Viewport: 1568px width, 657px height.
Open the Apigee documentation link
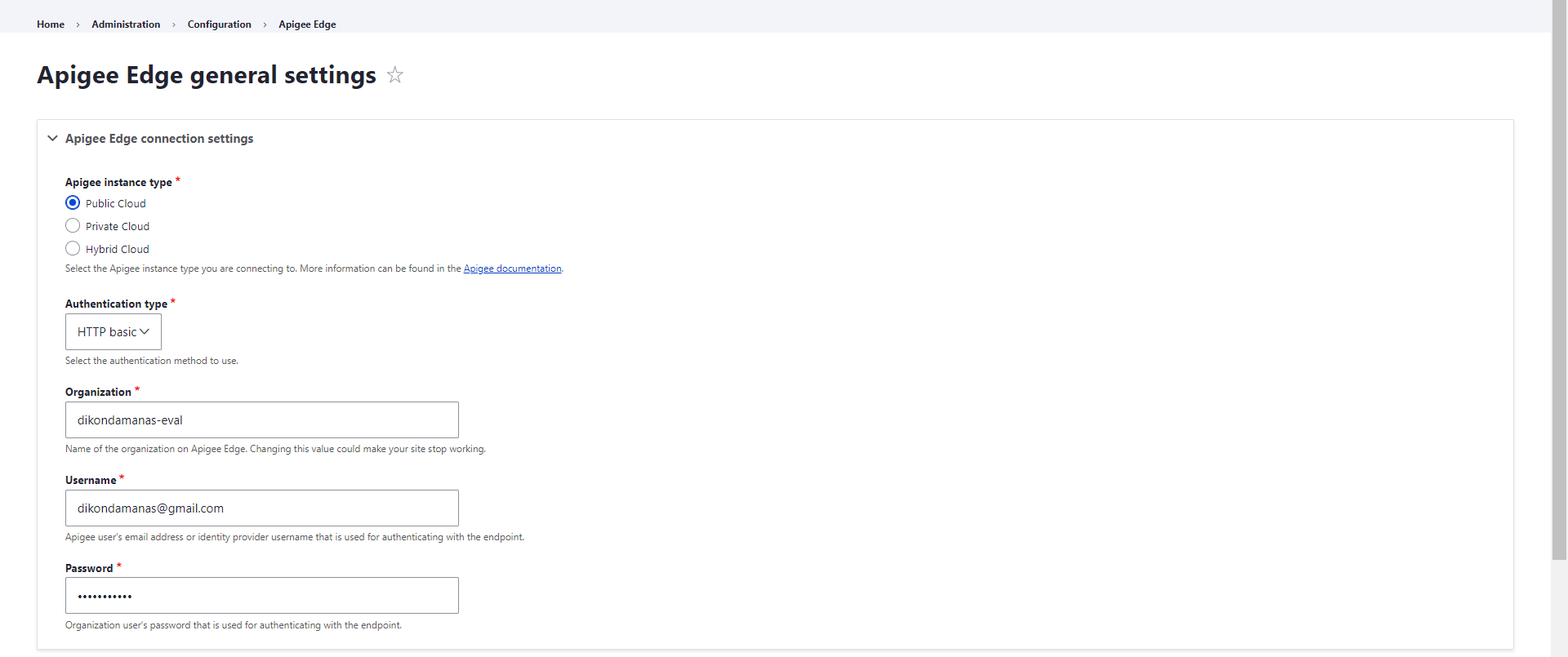(x=512, y=269)
